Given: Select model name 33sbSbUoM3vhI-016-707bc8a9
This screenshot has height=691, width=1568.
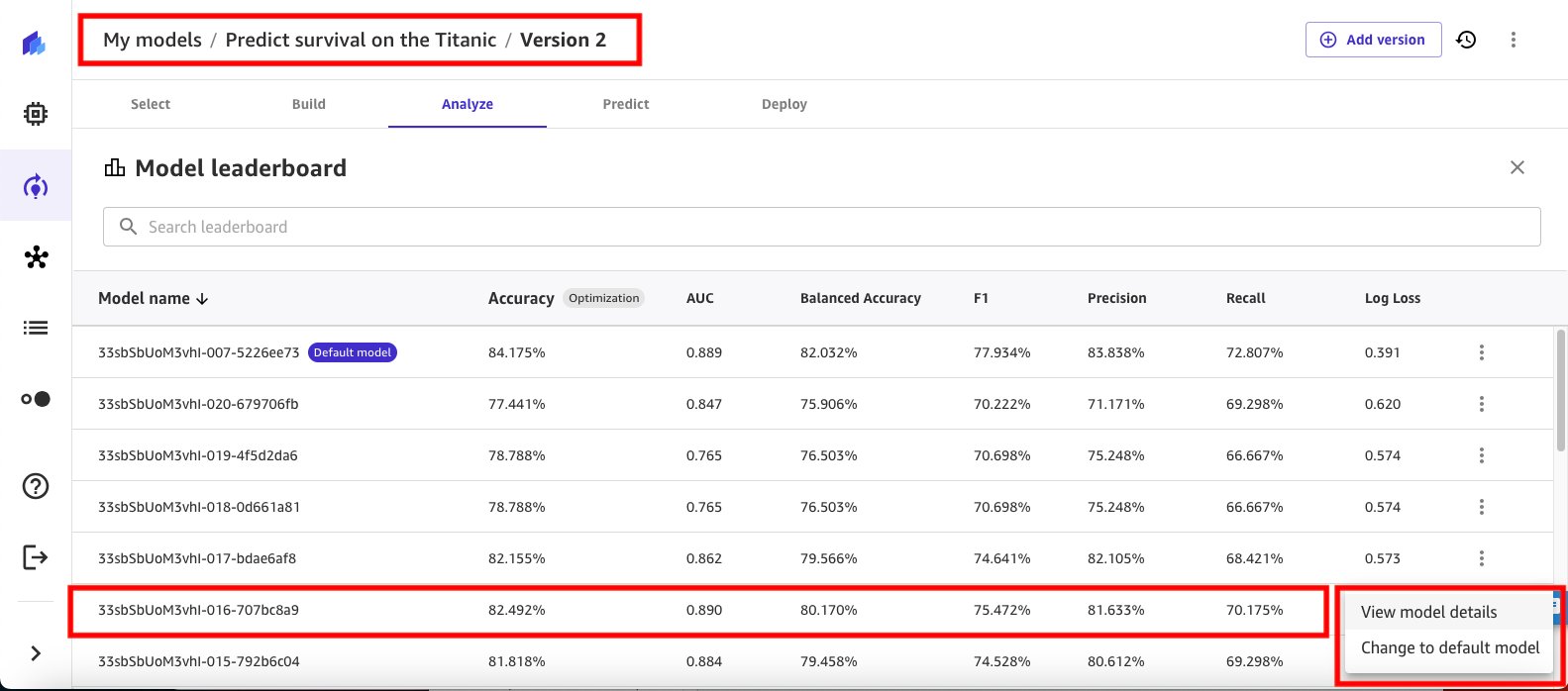Looking at the screenshot, I should (198, 610).
